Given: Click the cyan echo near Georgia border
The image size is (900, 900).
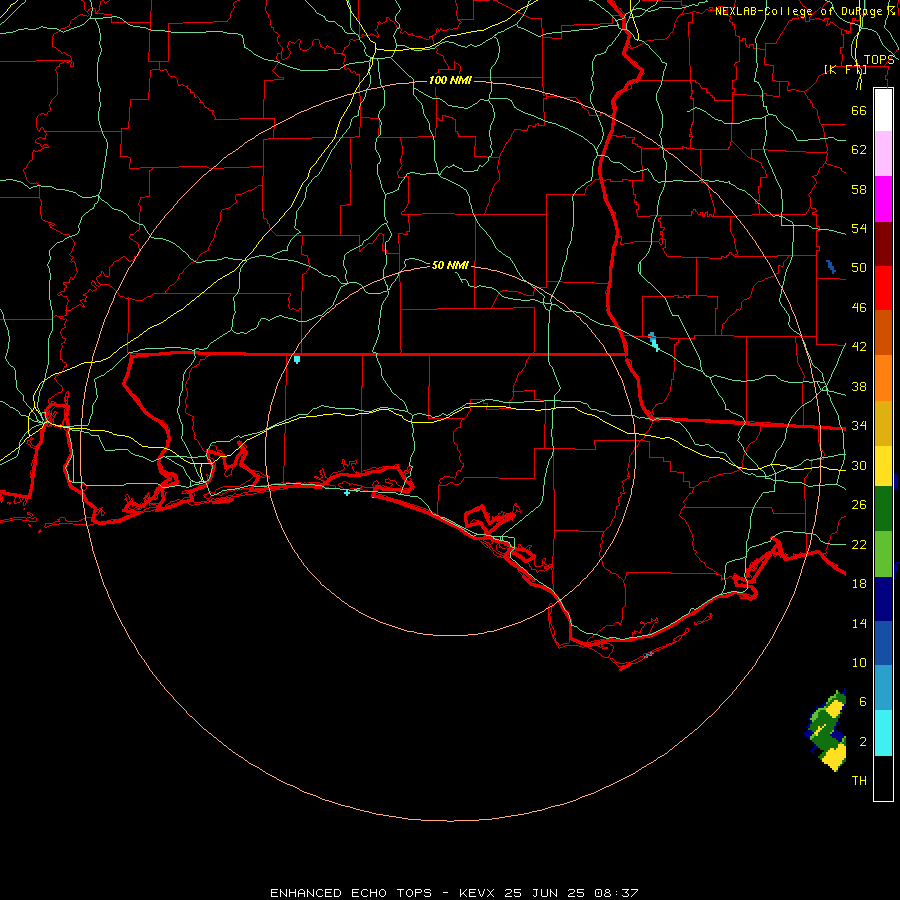Looking at the screenshot, I should [654, 342].
